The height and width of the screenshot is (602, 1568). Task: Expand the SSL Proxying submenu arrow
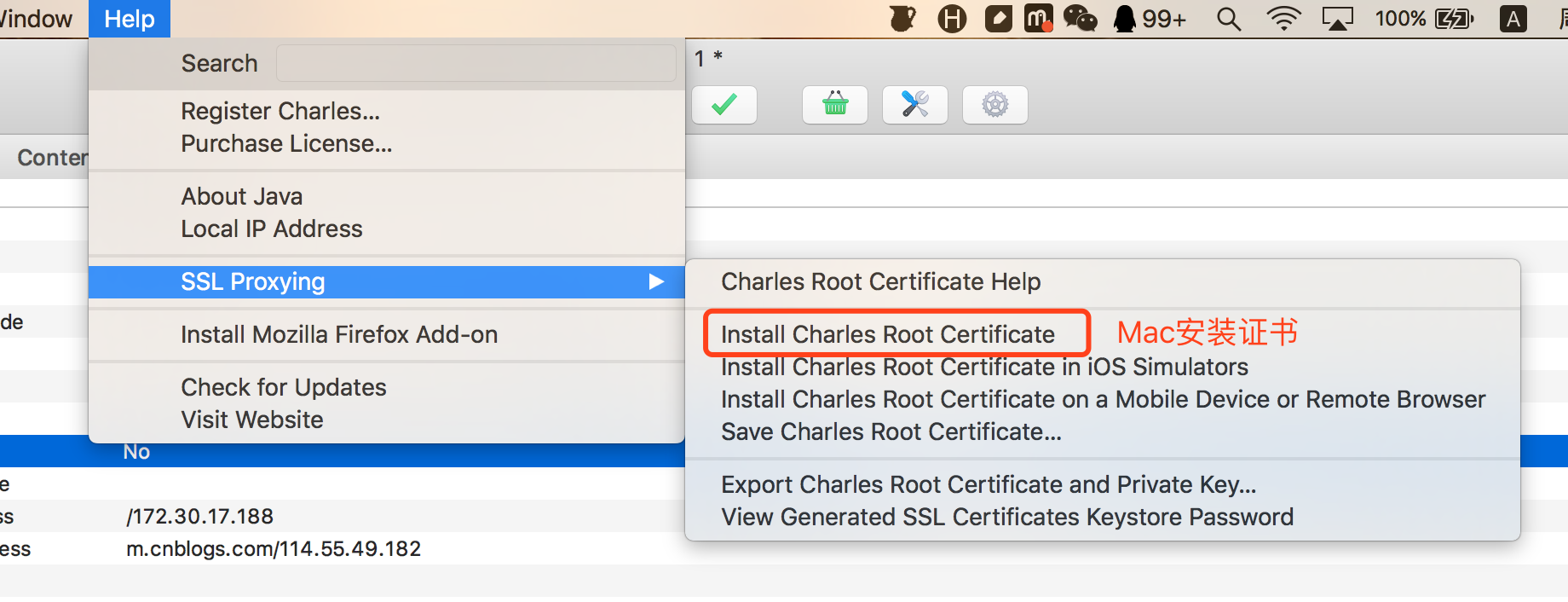tap(656, 281)
